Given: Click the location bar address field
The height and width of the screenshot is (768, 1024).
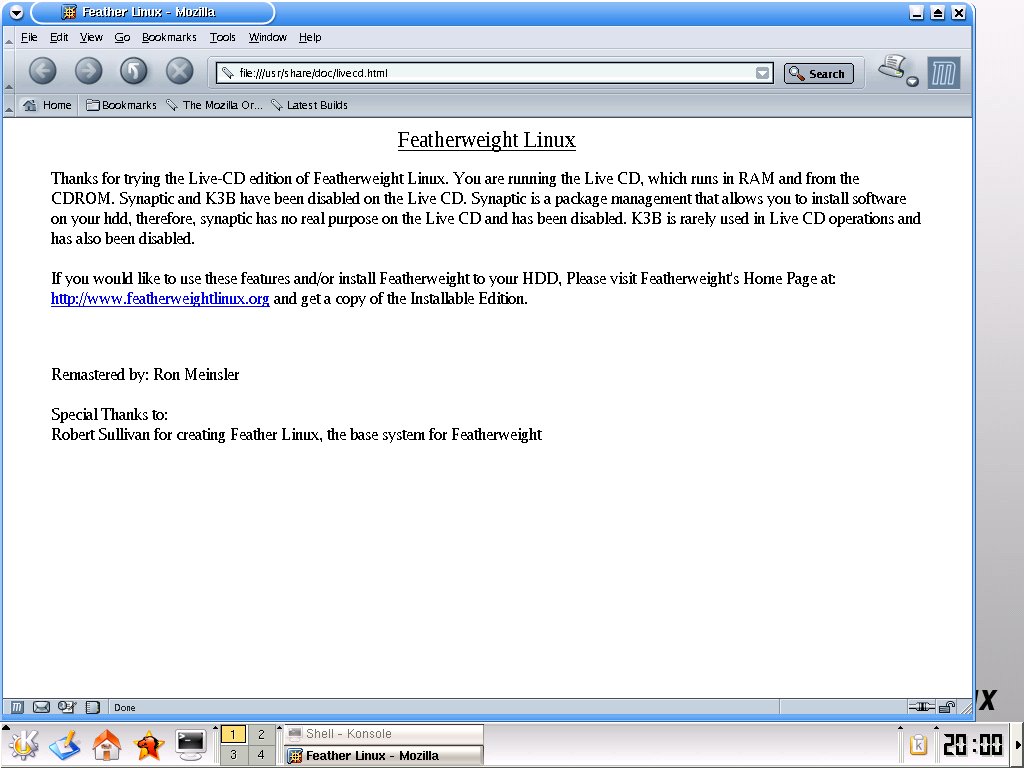Looking at the screenshot, I should [494, 73].
